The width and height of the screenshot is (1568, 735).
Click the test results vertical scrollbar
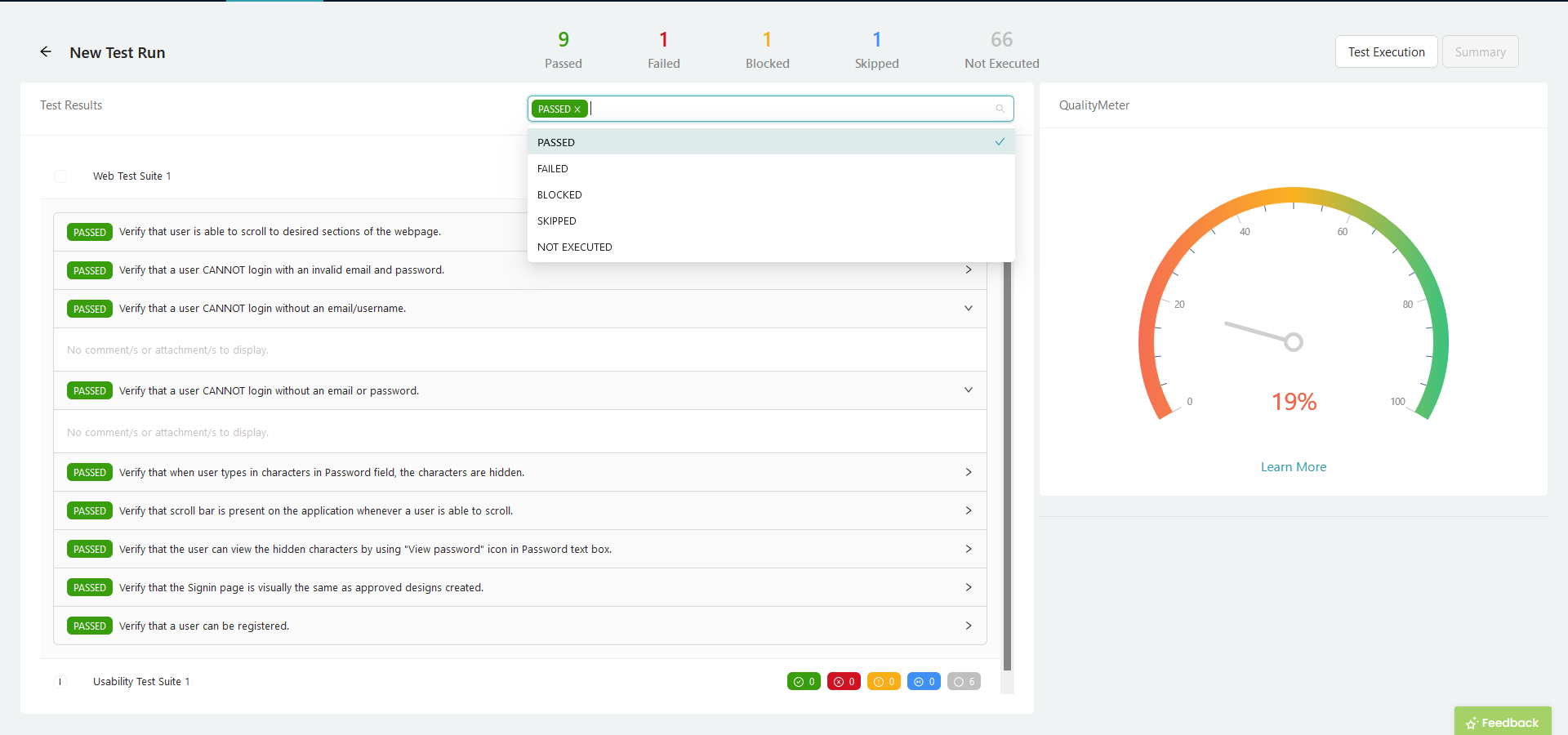pyautogui.click(x=1007, y=465)
